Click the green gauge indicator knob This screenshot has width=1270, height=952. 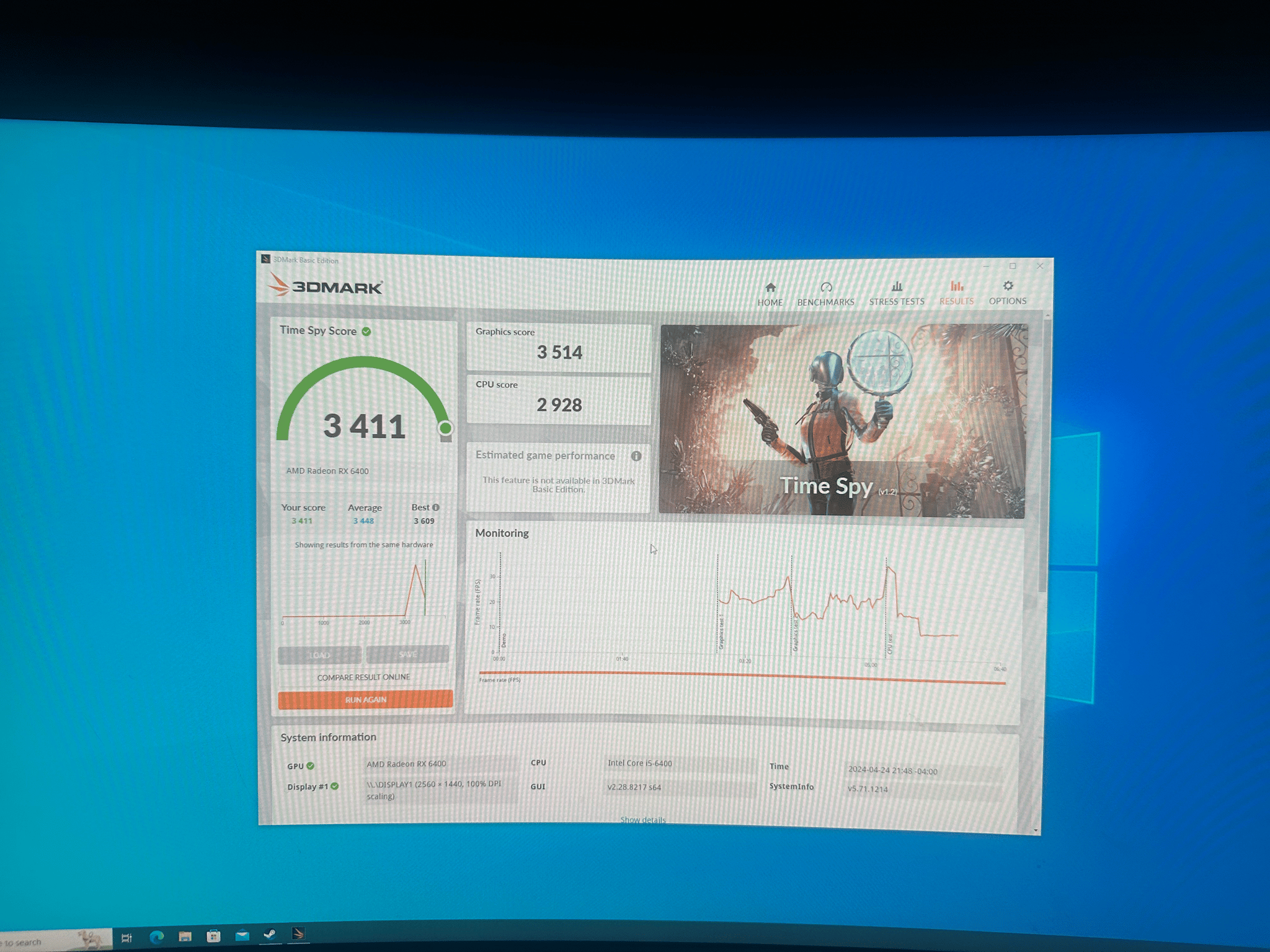pyautogui.click(x=445, y=428)
